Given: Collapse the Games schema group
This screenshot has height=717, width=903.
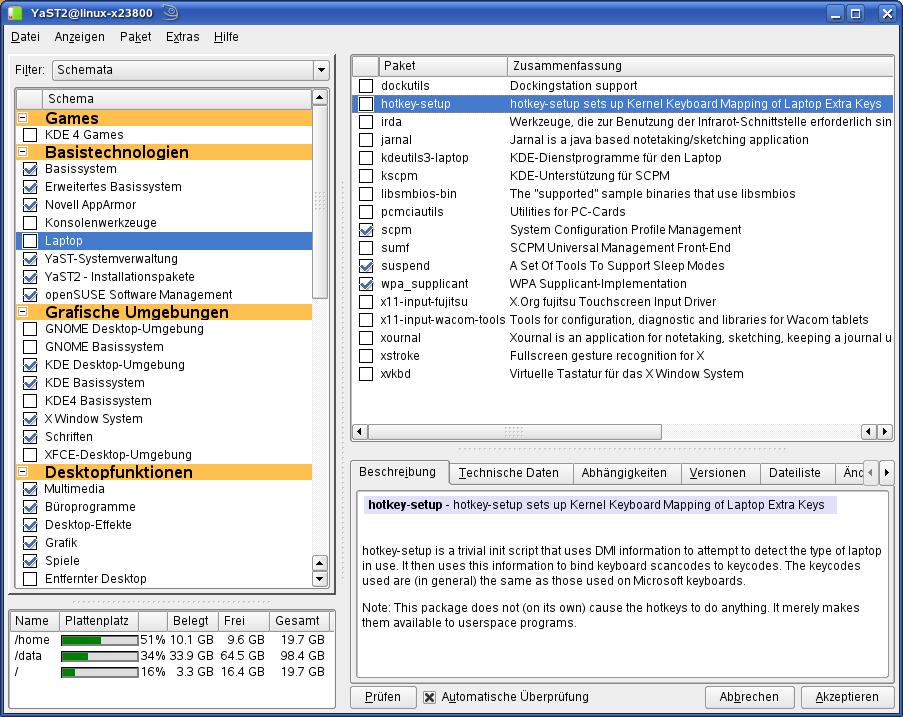Looking at the screenshot, I should (23, 118).
